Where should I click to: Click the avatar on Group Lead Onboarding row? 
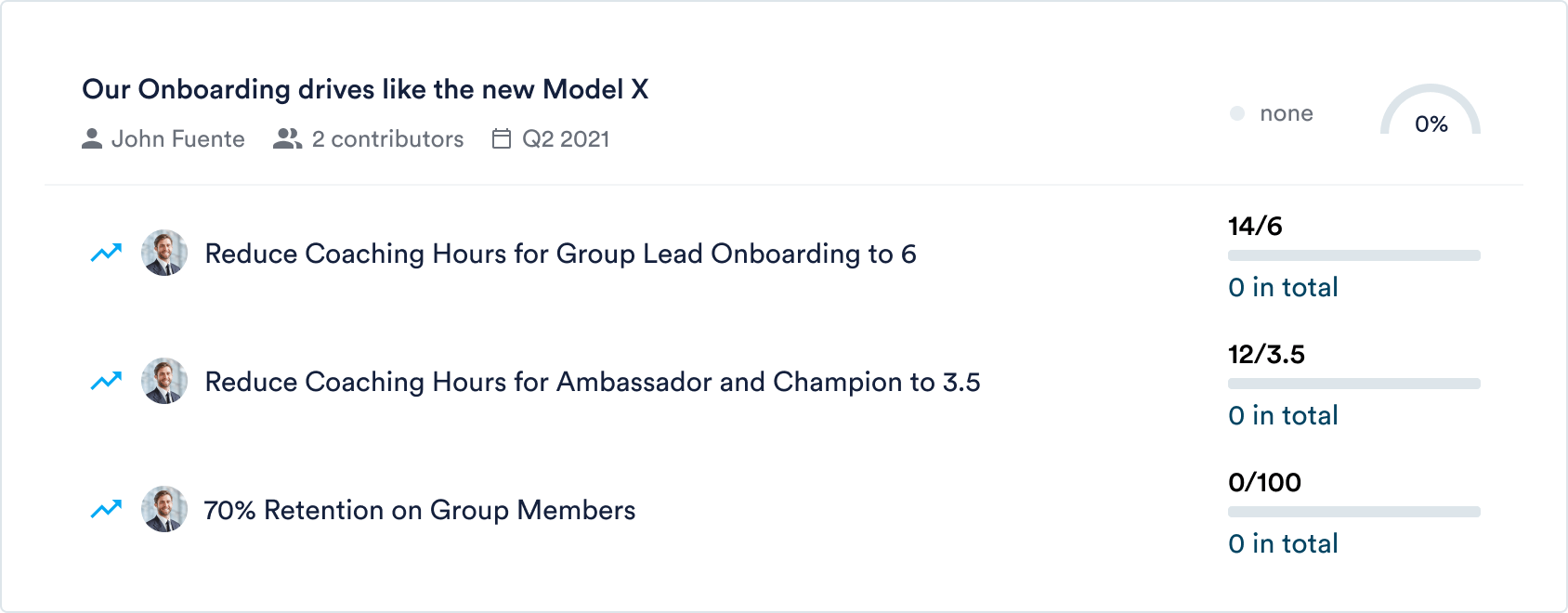pyautogui.click(x=164, y=253)
